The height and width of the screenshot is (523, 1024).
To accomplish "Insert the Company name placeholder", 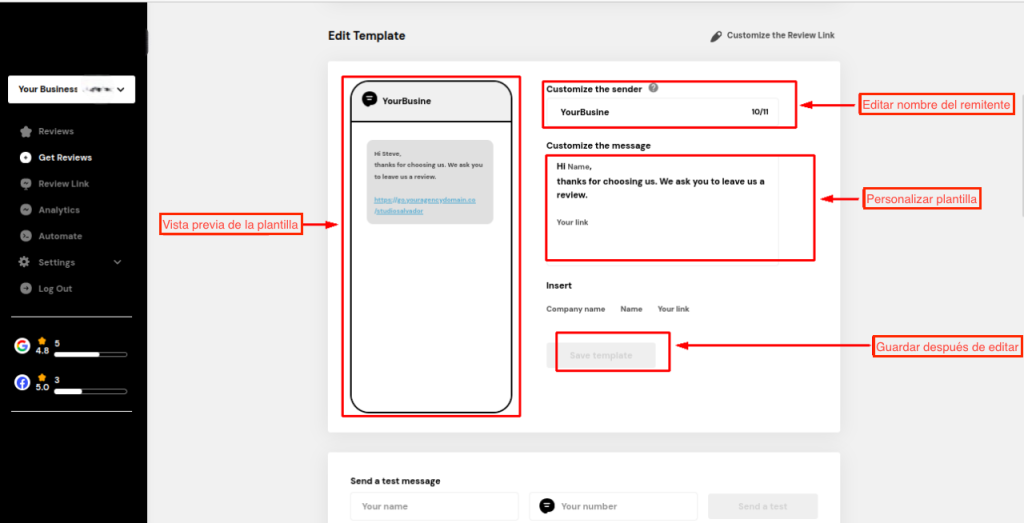I will point(575,309).
